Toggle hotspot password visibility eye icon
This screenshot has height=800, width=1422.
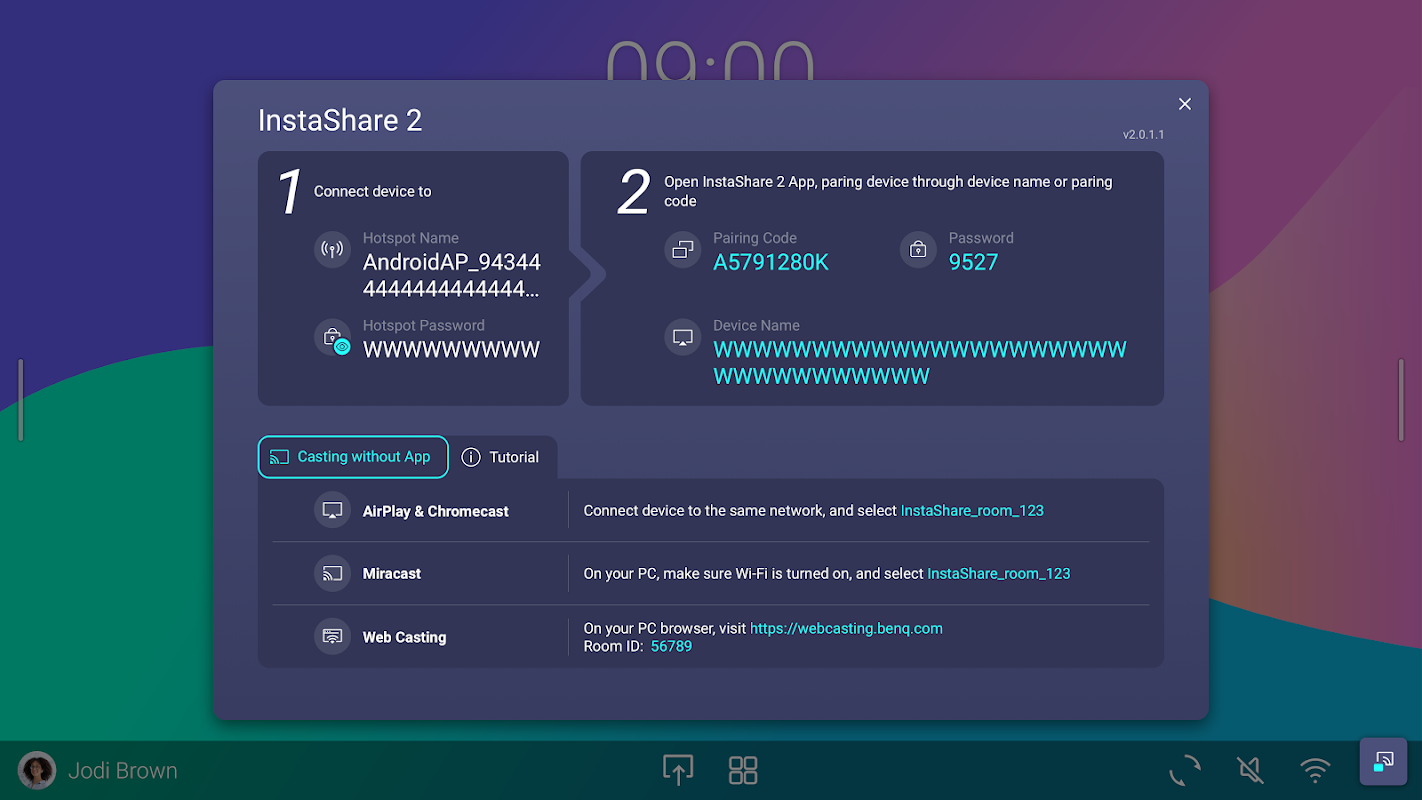pos(342,347)
